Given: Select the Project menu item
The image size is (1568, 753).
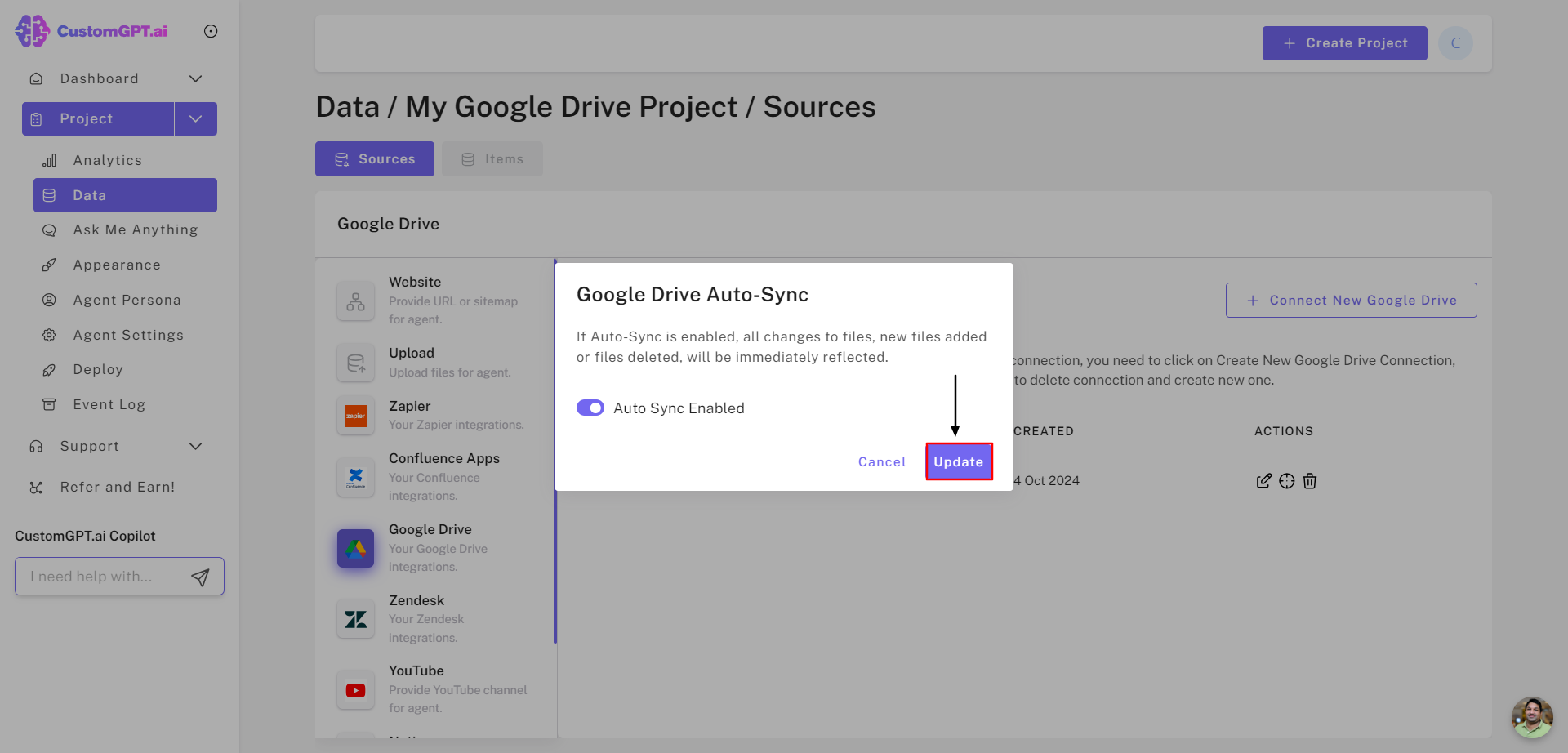Looking at the screenshot, I should pyautogui.click(x=98, y=118).
